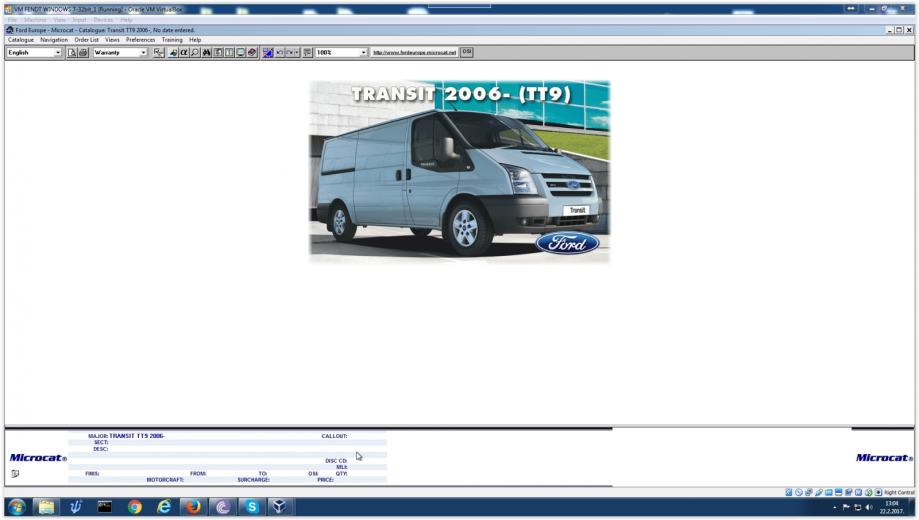This screenshot has height=520, width=919.
Task: Click the print preview icon in toolbar
Action: [x=72, y=52]
